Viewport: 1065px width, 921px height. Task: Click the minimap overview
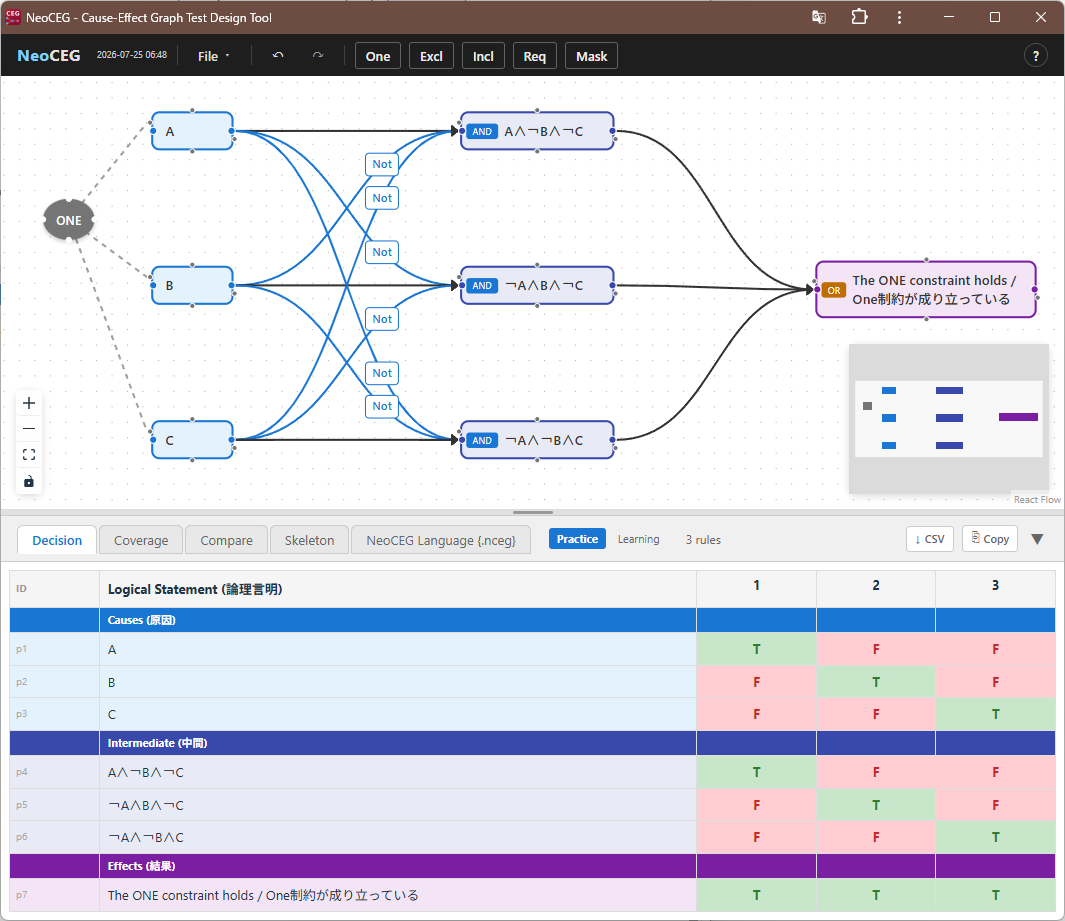(x=949, y=418)
